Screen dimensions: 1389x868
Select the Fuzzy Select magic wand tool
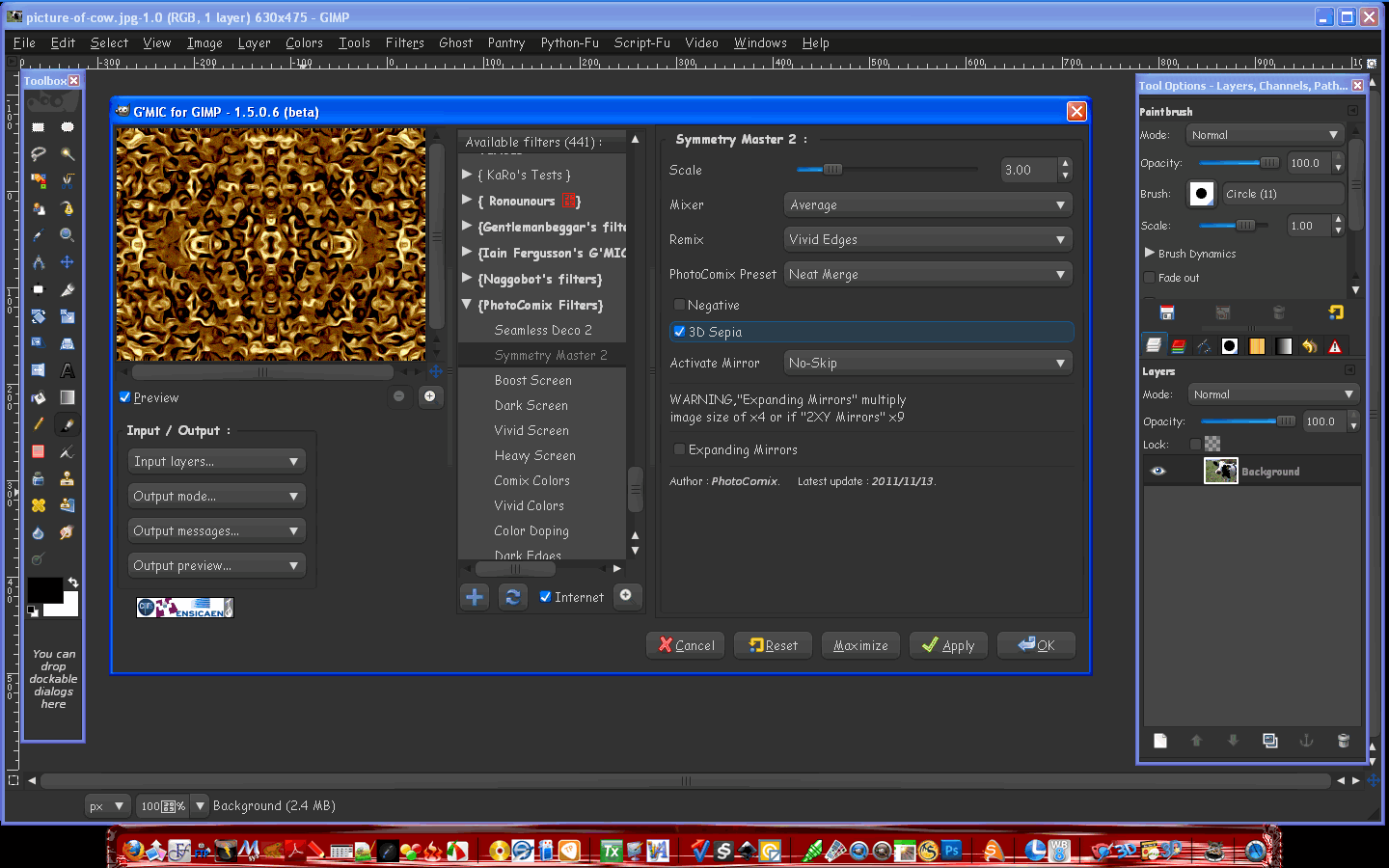click(68, 154)
